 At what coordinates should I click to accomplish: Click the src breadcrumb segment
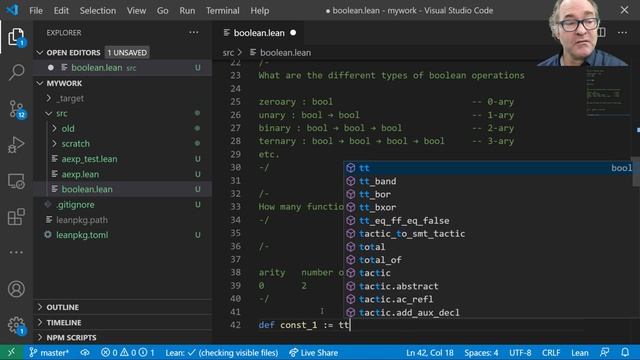(228, 53)
